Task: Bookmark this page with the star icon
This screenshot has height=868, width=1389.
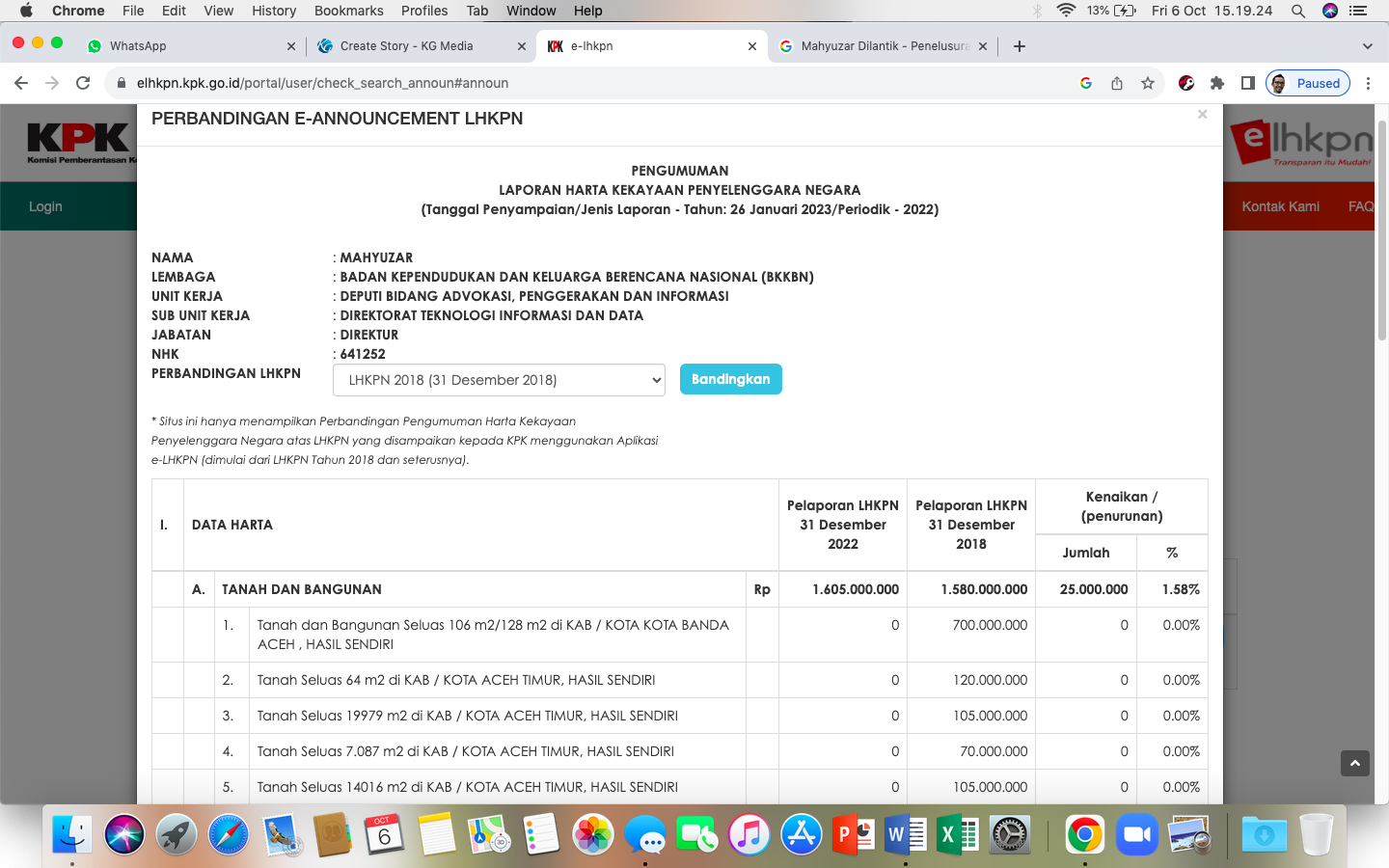Action: (x=1148, y=83)
